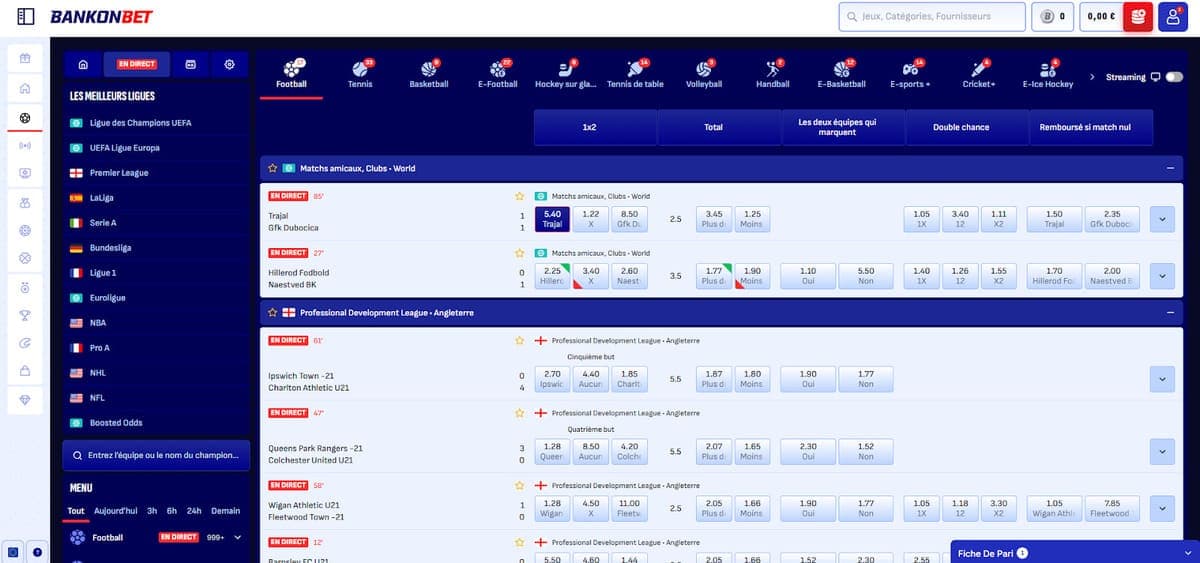The width and height of the screenshot is (1200, 563).
Task: Open the gift promotions icon in left rail
Action: tap(25, 58)
